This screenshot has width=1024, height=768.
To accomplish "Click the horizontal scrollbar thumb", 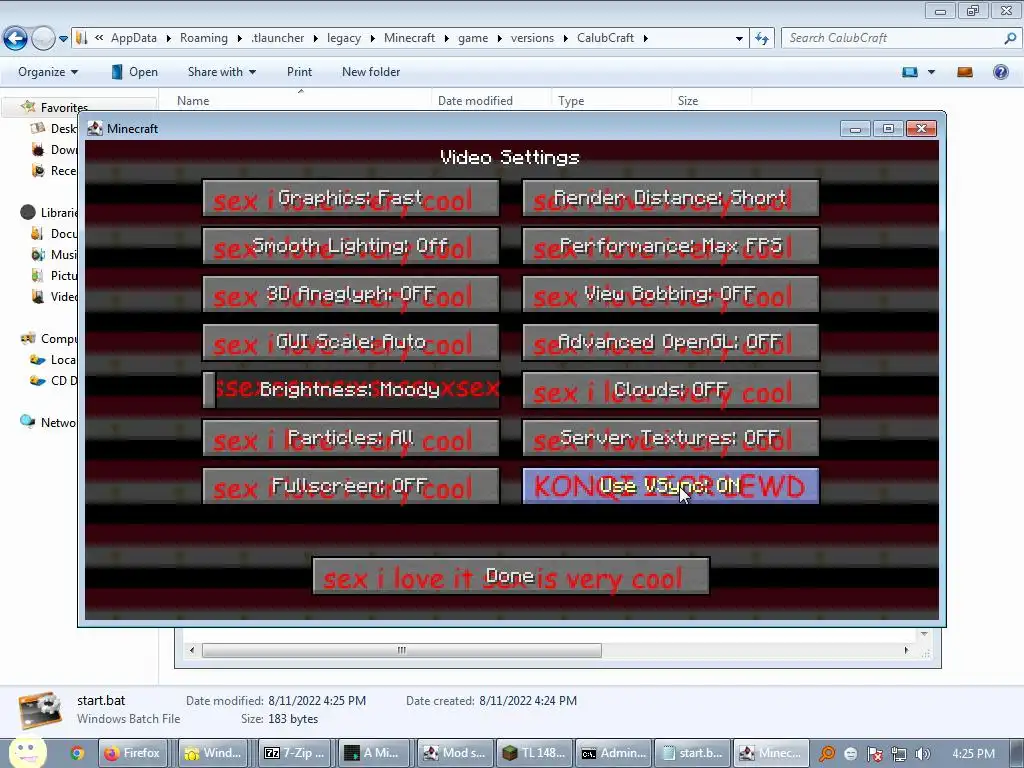I will click(402, 650).
